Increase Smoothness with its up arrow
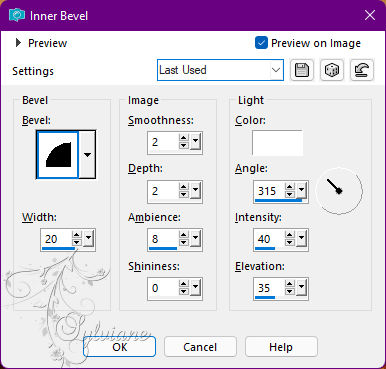 (183, 138)
